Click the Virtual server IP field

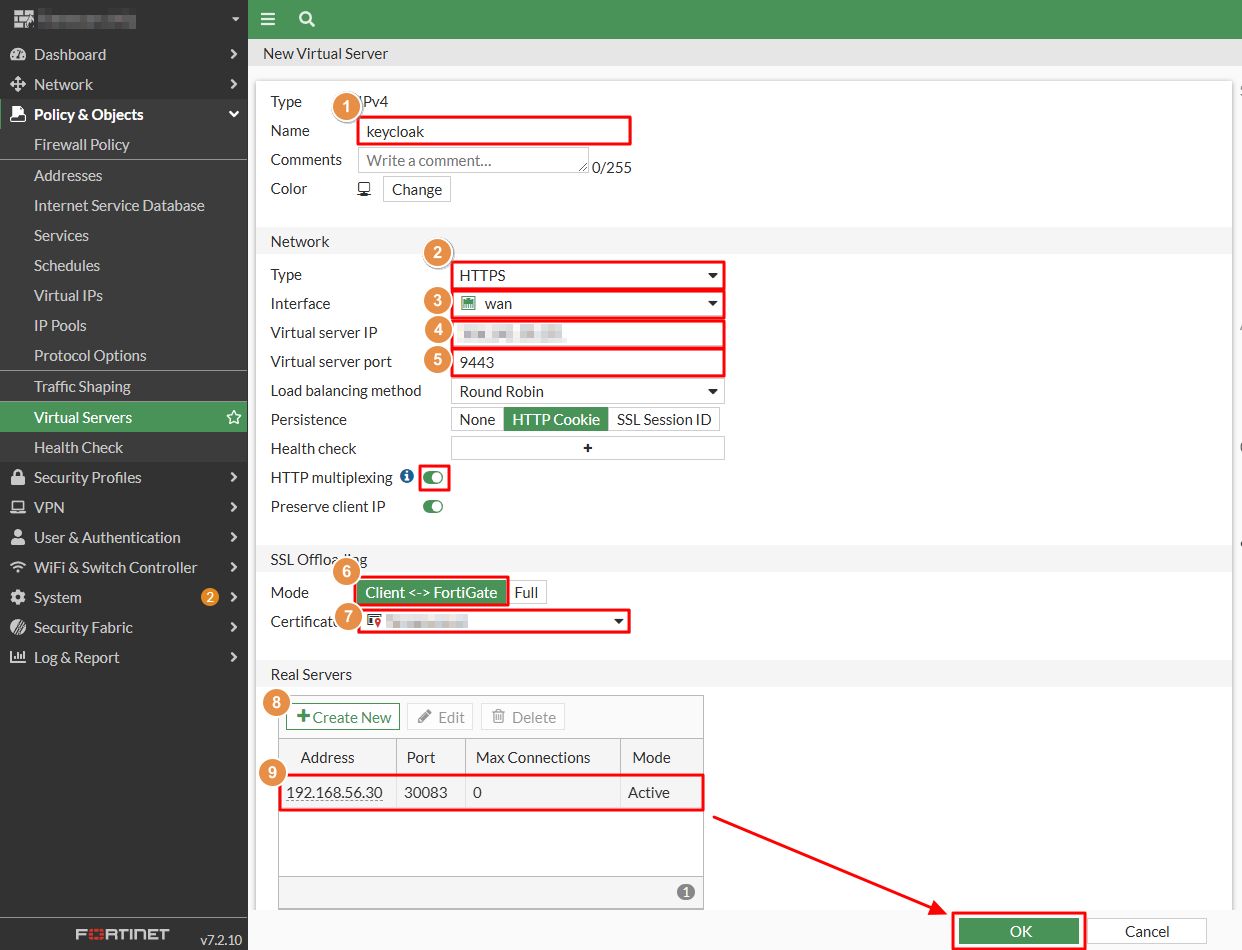588,333
